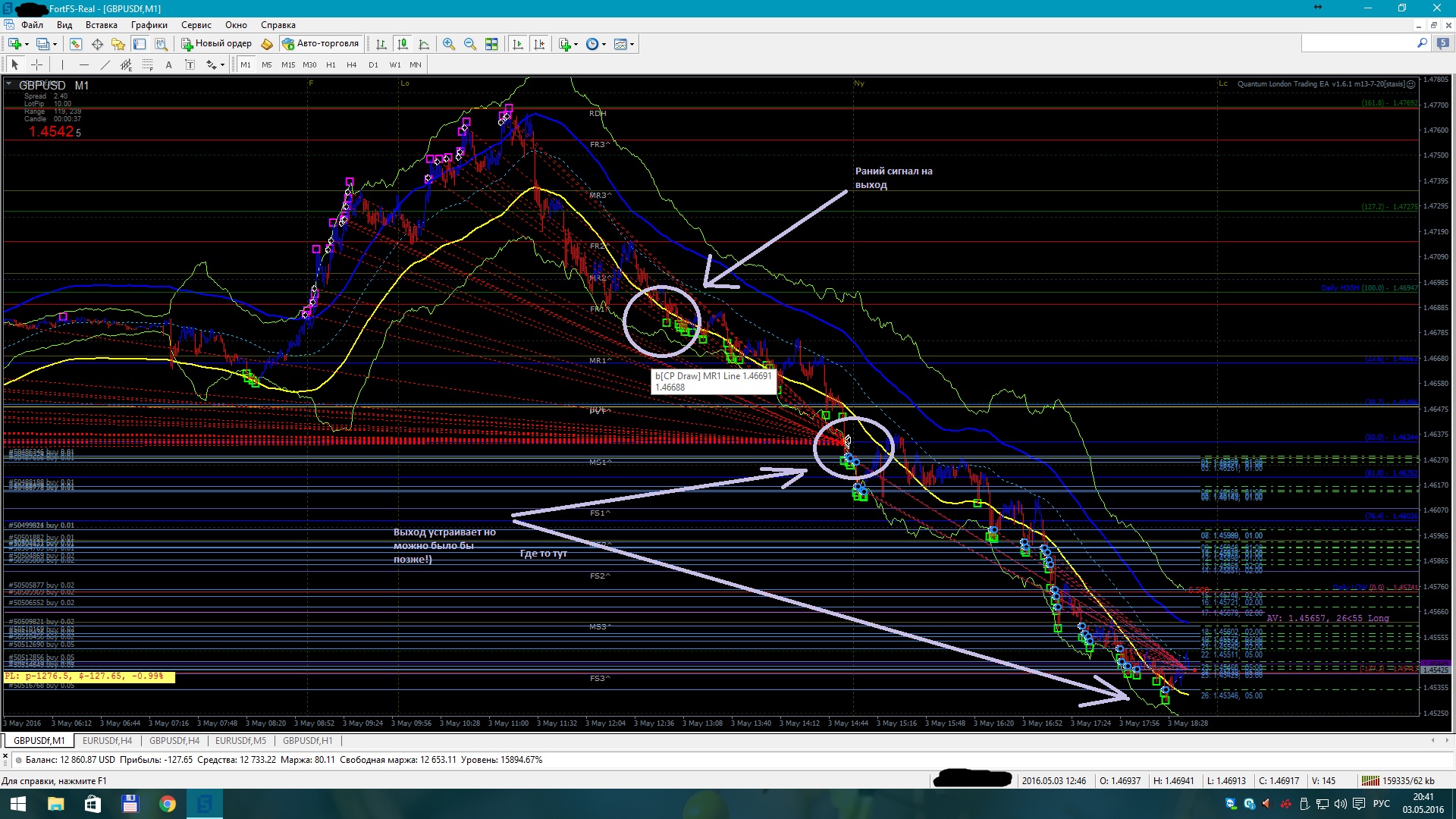The height and width of the screenshot is (819, 1456).
Task: Insert an arrow symbol
Action: pyautogui.click(x=212, y=65)
